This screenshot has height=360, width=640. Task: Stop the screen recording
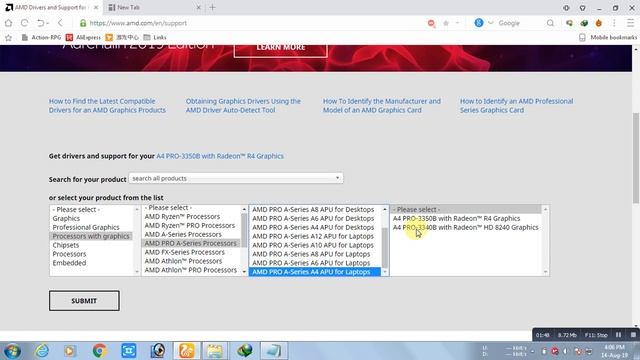[x=633, y=335]
